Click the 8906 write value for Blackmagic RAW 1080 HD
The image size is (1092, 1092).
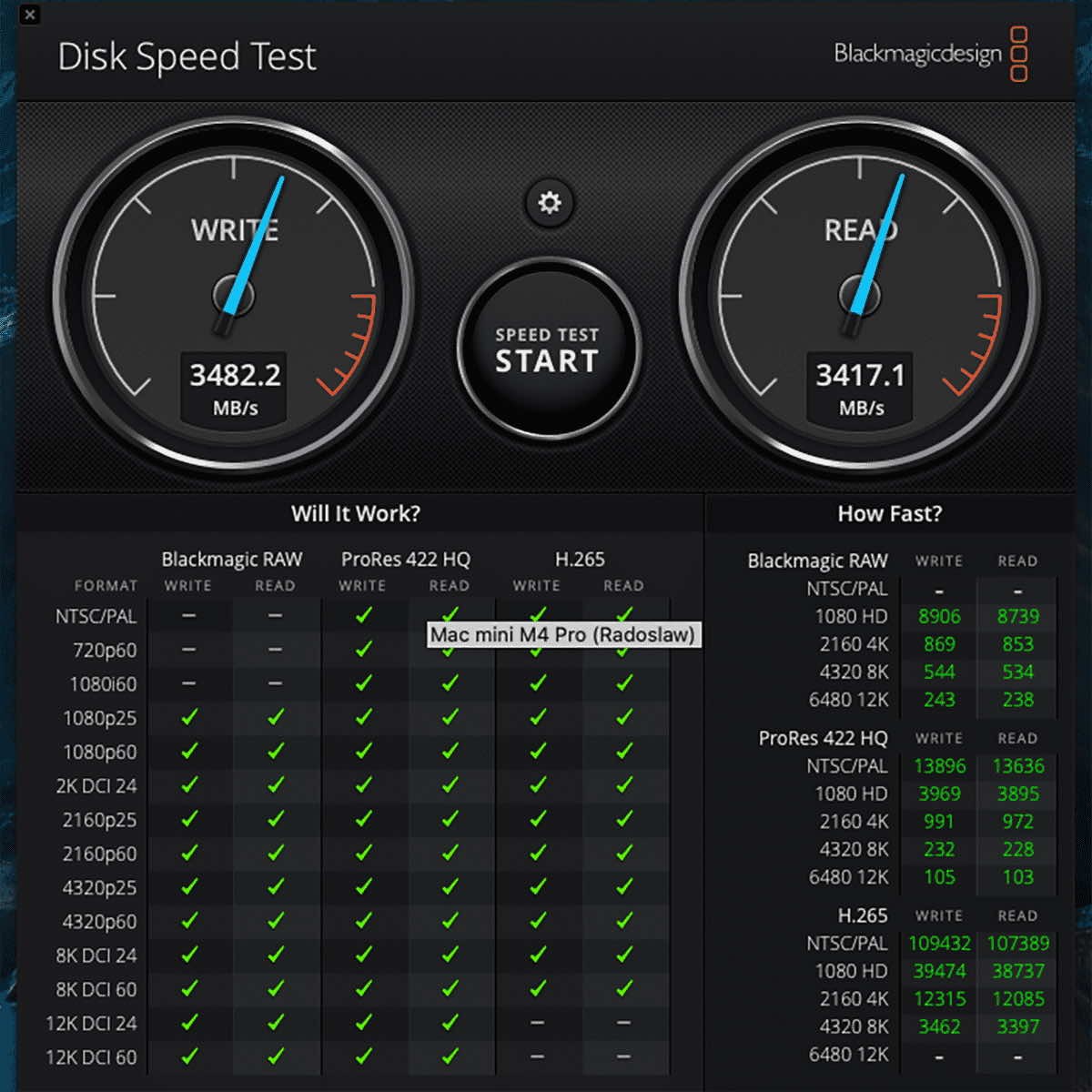(x=939, y=617)
